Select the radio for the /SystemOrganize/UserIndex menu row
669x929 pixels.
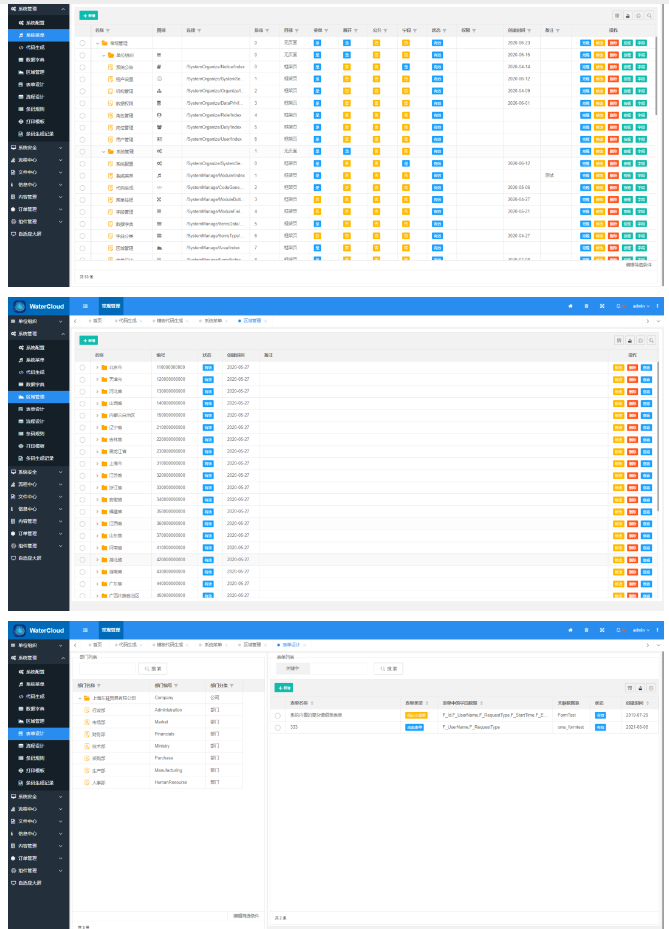(x=82, y=140)
